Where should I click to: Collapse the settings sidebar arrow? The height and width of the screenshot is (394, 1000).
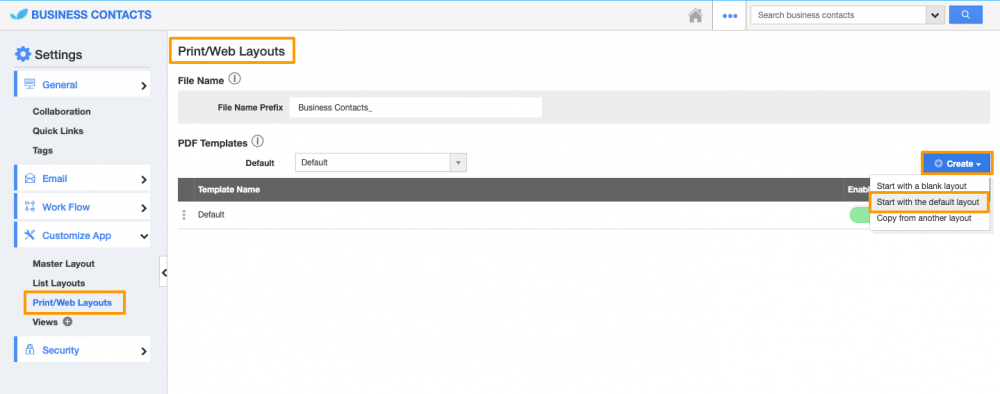(163, 273)
